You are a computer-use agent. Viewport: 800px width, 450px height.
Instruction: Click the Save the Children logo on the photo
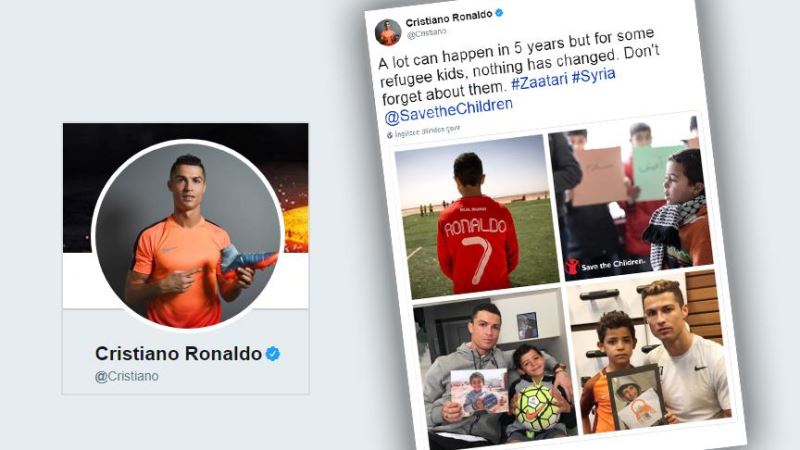click(605, 265)
